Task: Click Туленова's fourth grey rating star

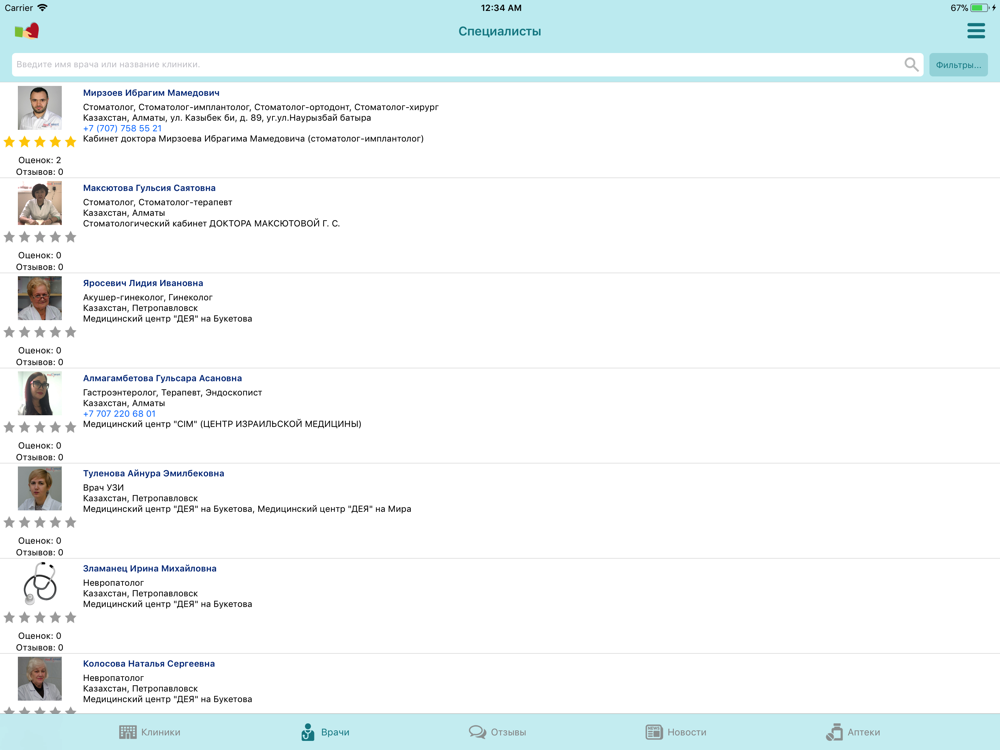Action: click(x=55, y=522)
